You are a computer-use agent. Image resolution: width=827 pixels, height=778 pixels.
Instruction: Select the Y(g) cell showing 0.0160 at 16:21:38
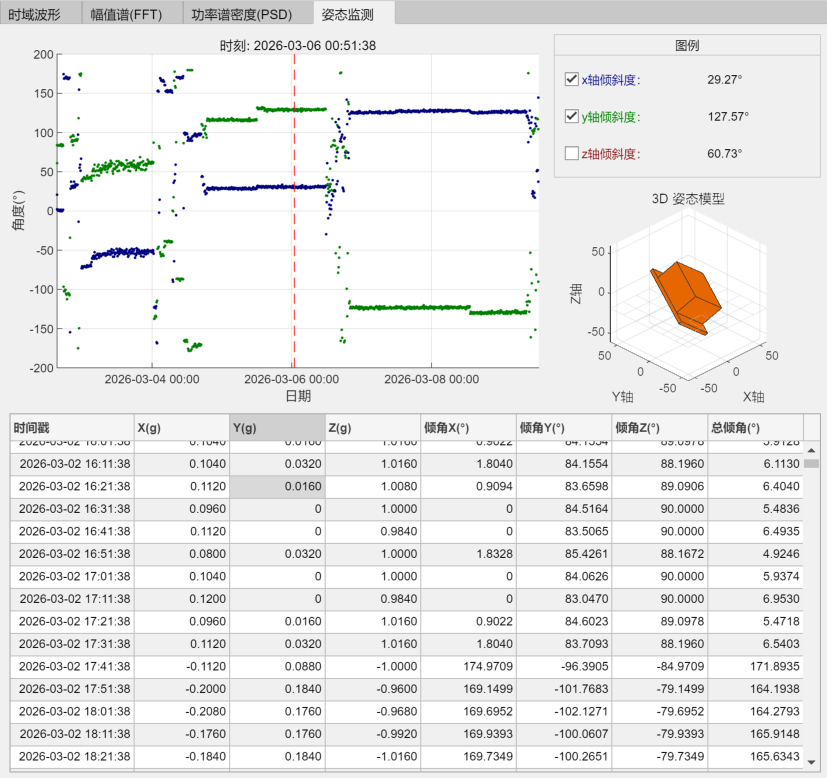pos(277,486)
